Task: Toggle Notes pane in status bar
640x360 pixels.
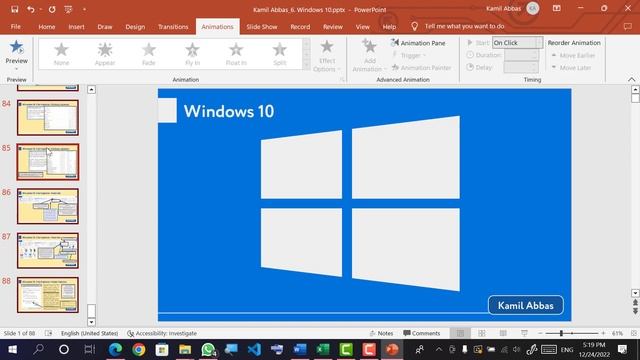Action: [381, 333]
